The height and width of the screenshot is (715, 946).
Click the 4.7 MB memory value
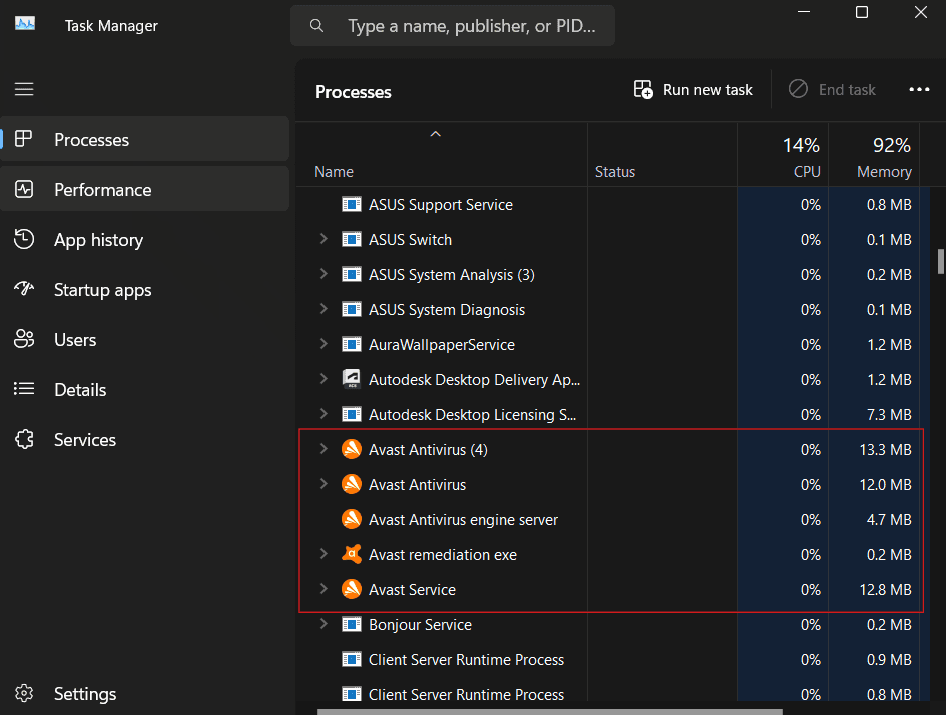click(889, 520)
